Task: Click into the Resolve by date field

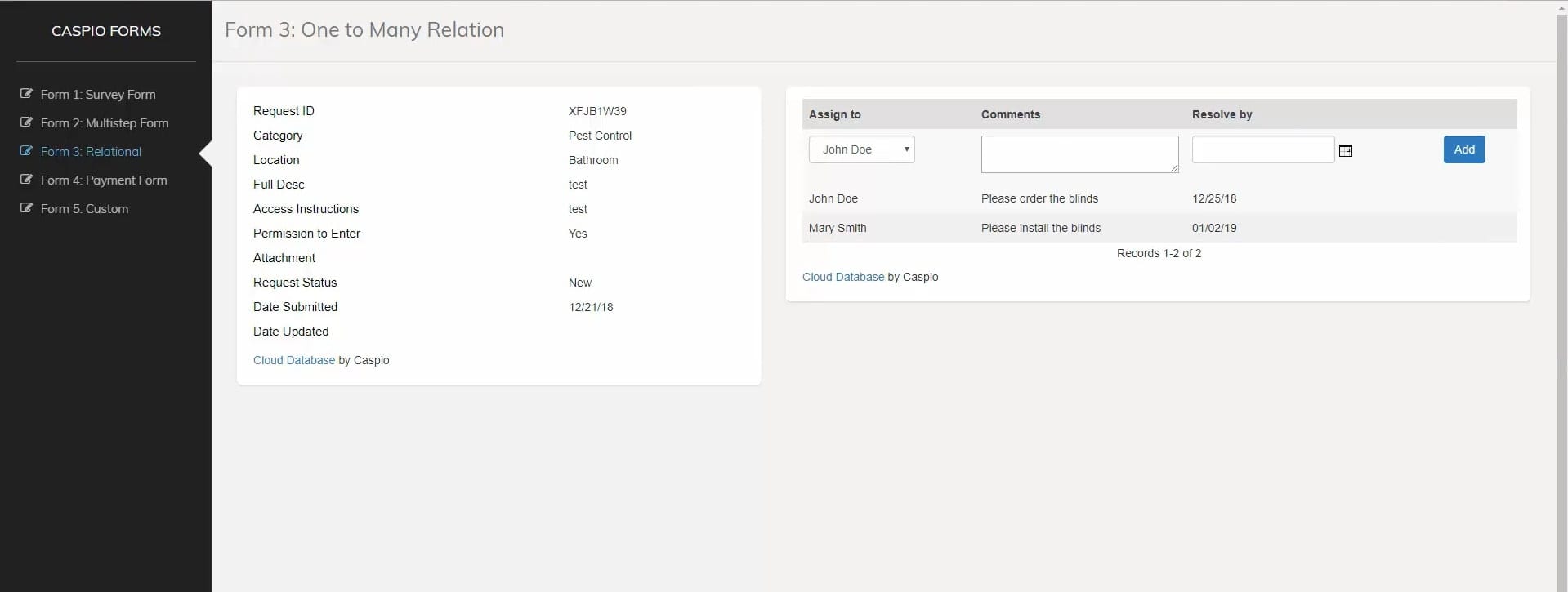Action: (1262, 149)
